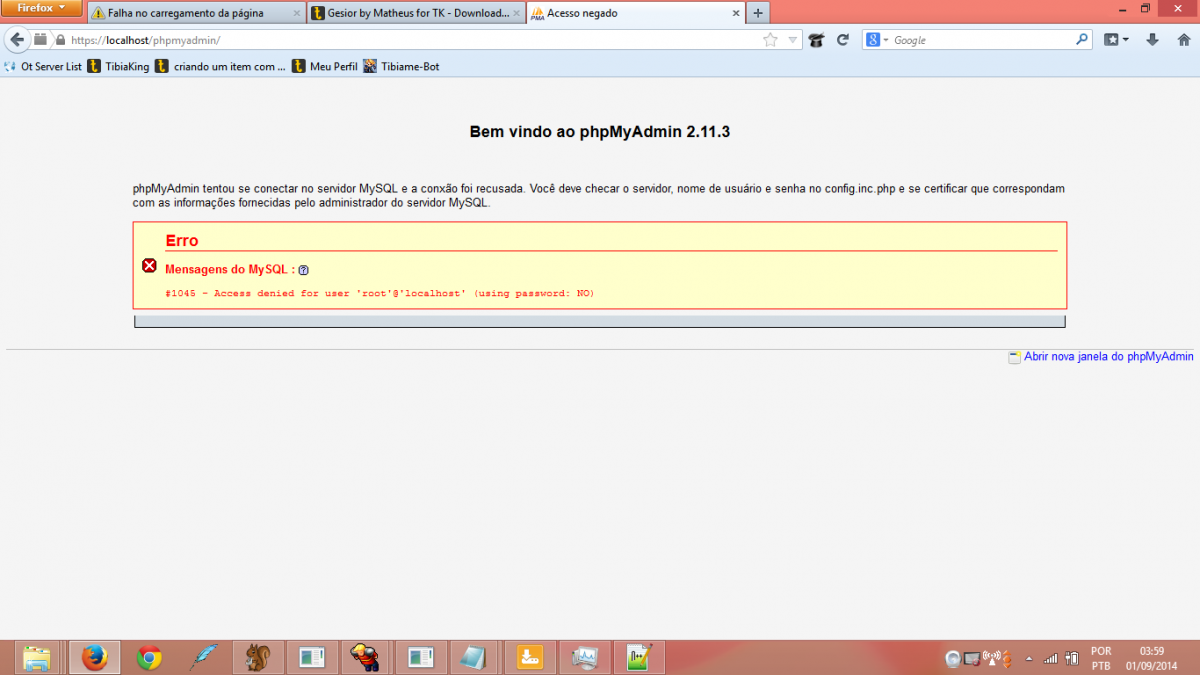Screen dimensions: 1200x675
Task: Click the MySQL documentation help icon
Action: point(303,270)
